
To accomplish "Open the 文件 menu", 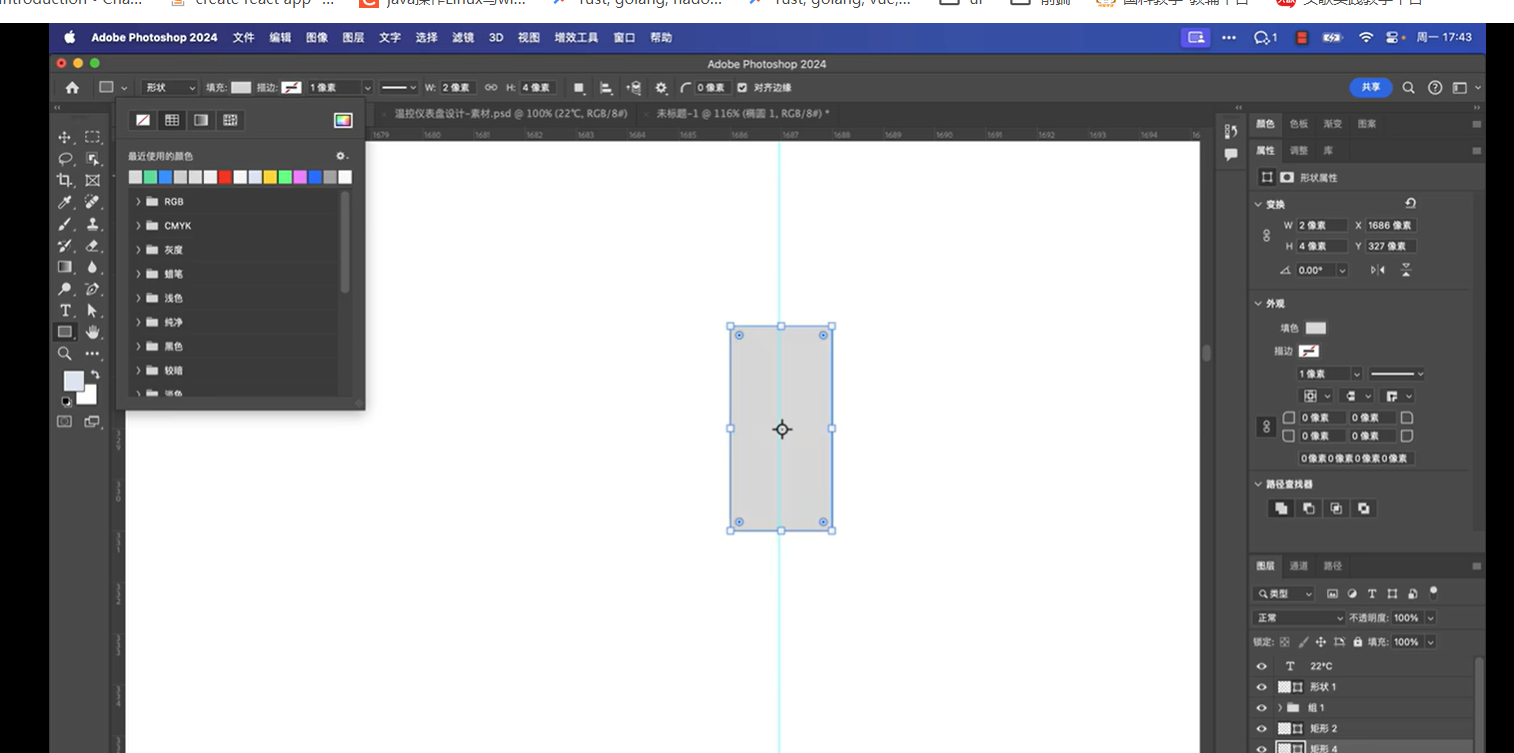I will 243,37.
